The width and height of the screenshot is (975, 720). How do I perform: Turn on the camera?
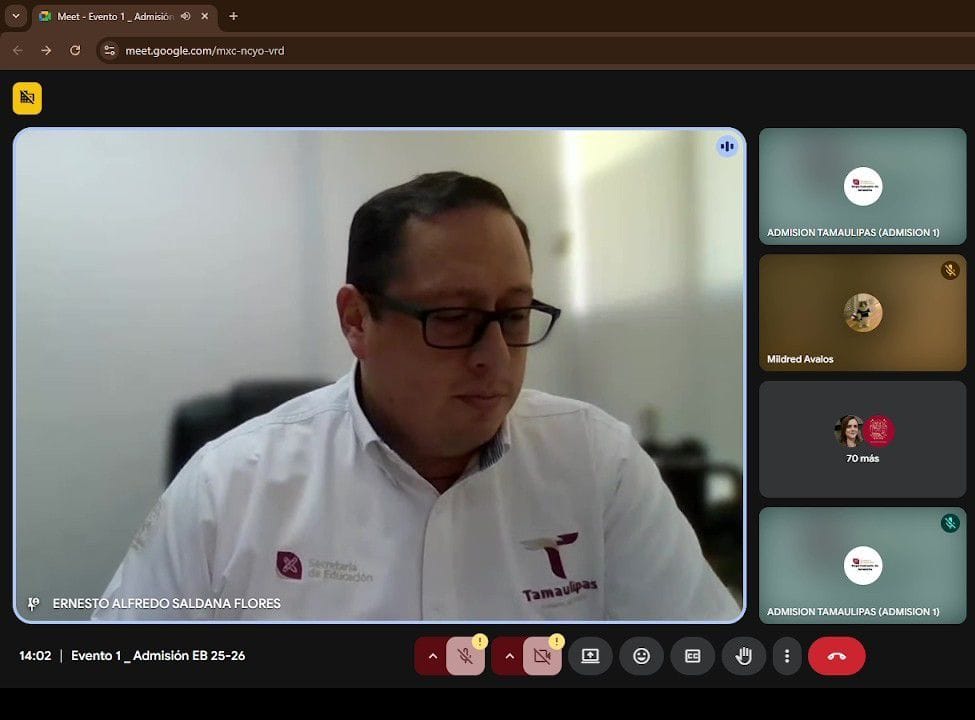pyautogui.click(x=542, y=656)
